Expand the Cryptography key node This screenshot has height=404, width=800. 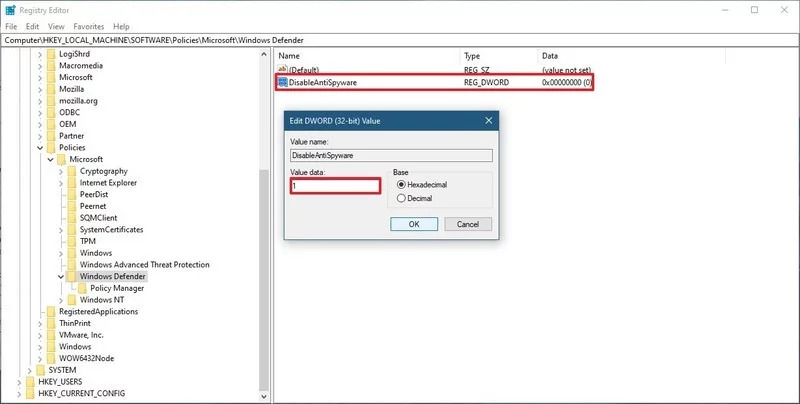tap(61, 171)
